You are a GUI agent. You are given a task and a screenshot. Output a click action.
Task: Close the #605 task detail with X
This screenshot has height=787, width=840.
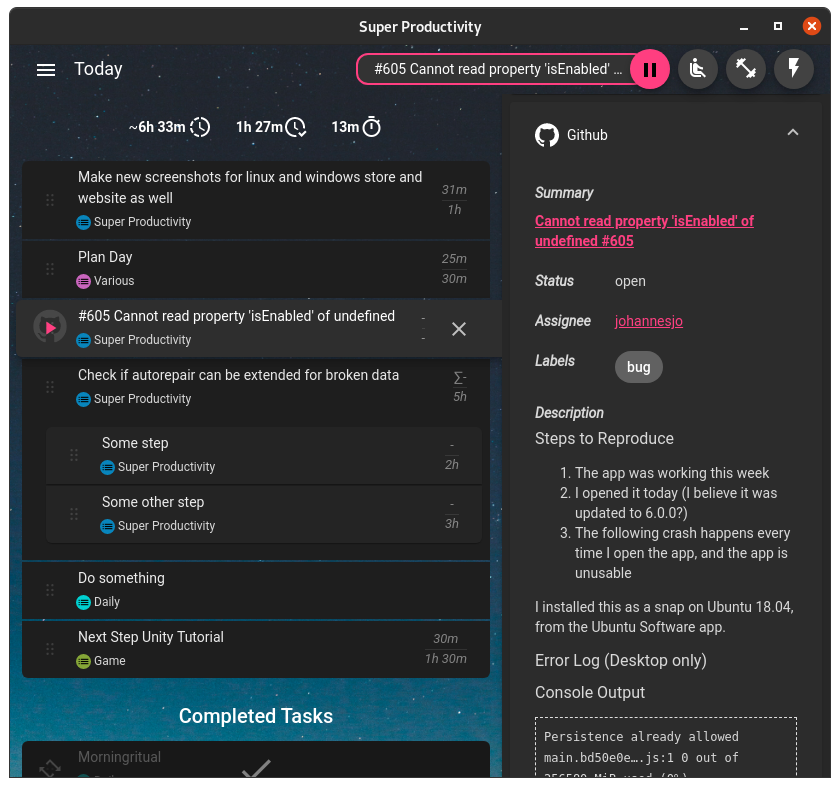[459, 329]
